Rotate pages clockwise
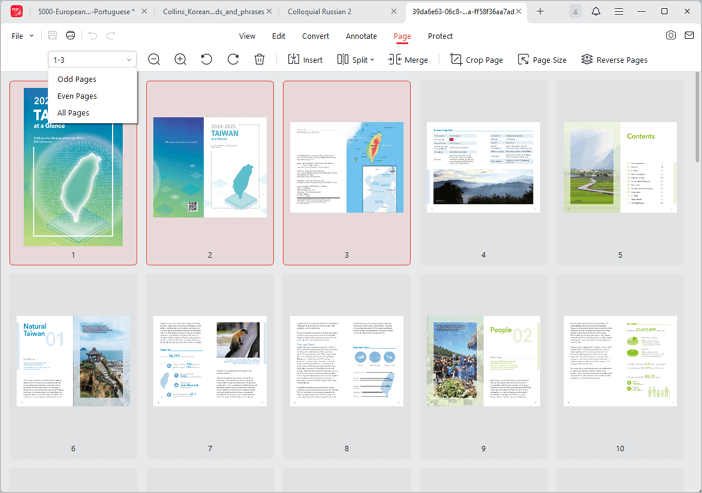Image resolution: width=702 pixels, height=493 pixels. click(233, 60)
